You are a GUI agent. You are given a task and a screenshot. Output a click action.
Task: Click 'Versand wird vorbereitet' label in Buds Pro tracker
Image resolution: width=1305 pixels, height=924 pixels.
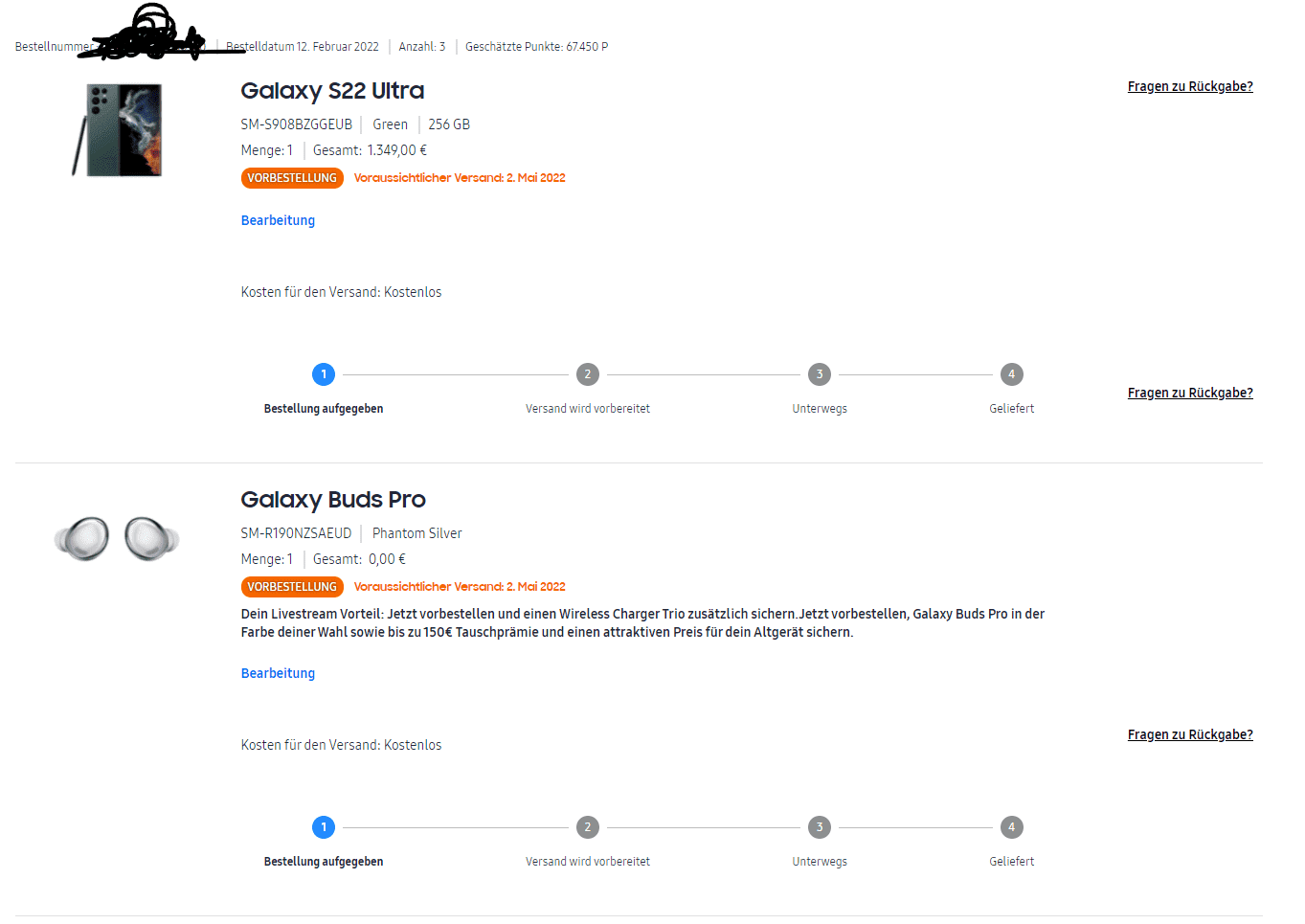[588, 862]
